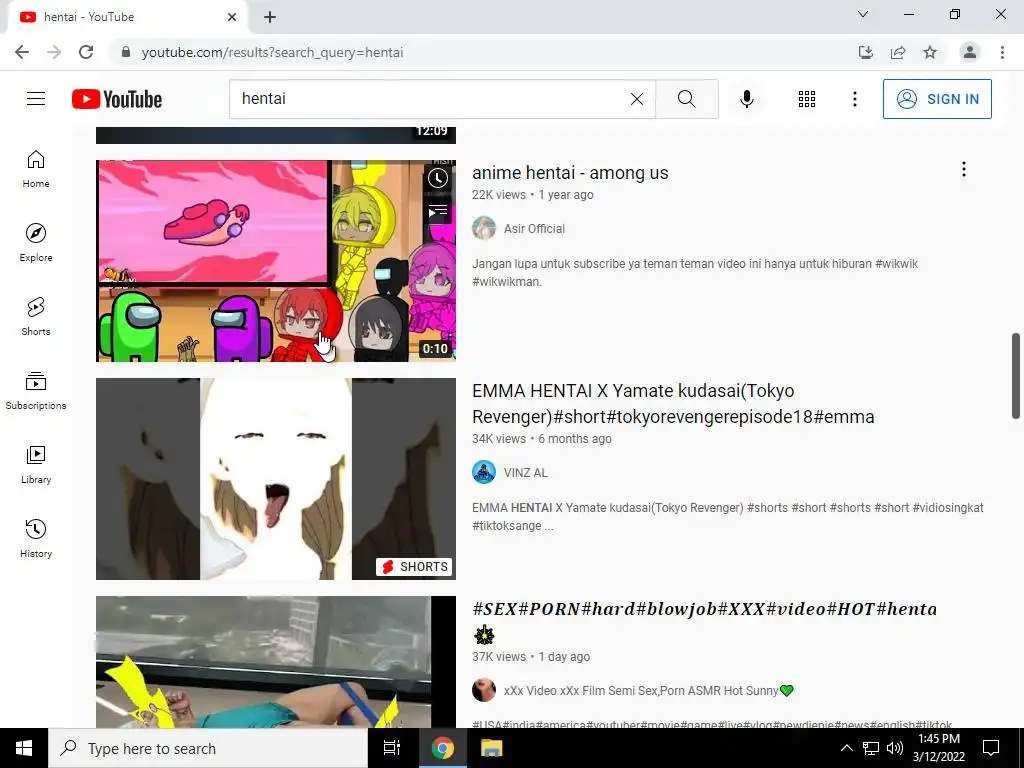The height and width of the screenshot is (768, 1024).
Task: Open the Chrome profile icon
Action: [970, 52]
